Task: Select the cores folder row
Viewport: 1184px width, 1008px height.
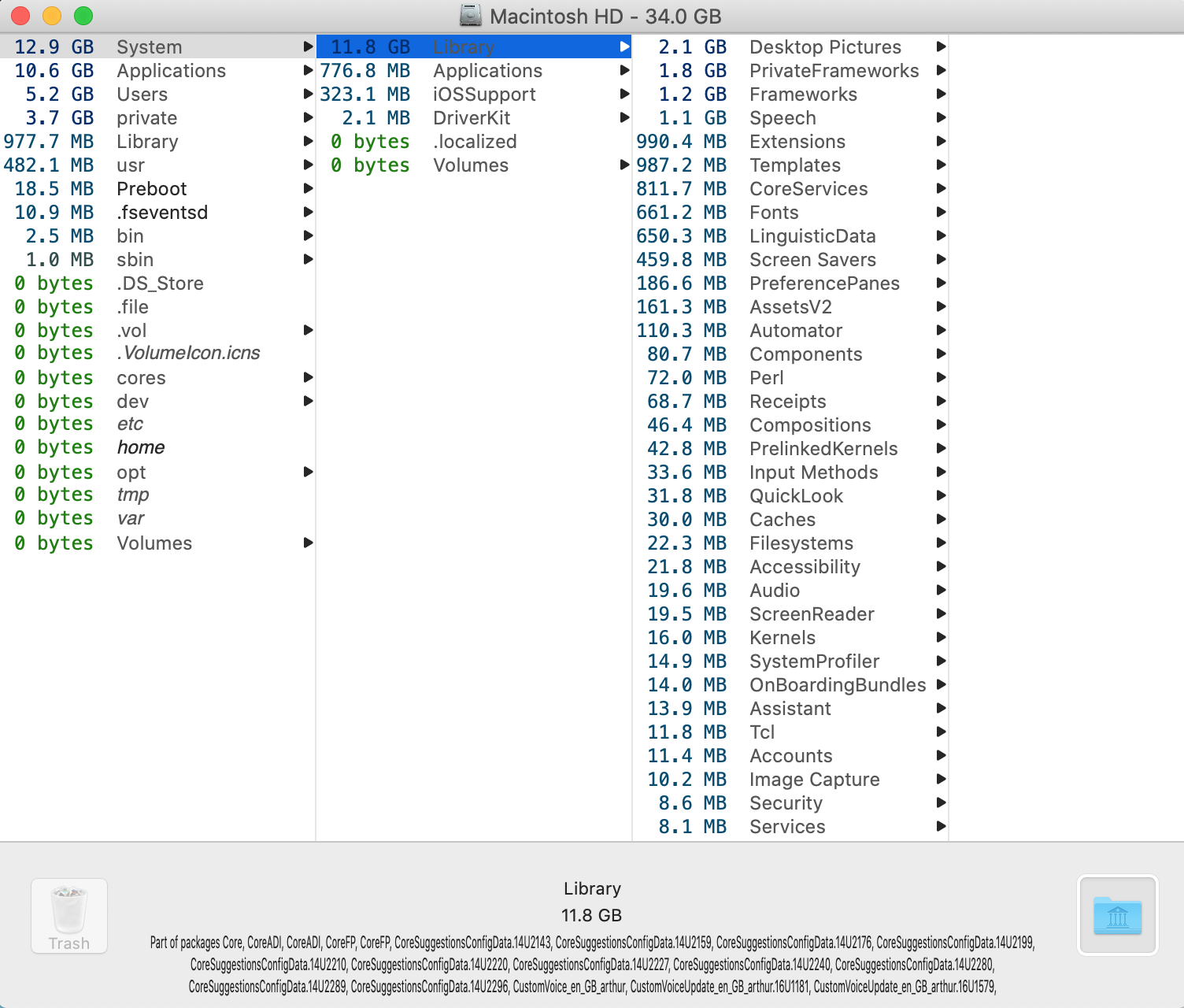Action: [157, 378]
